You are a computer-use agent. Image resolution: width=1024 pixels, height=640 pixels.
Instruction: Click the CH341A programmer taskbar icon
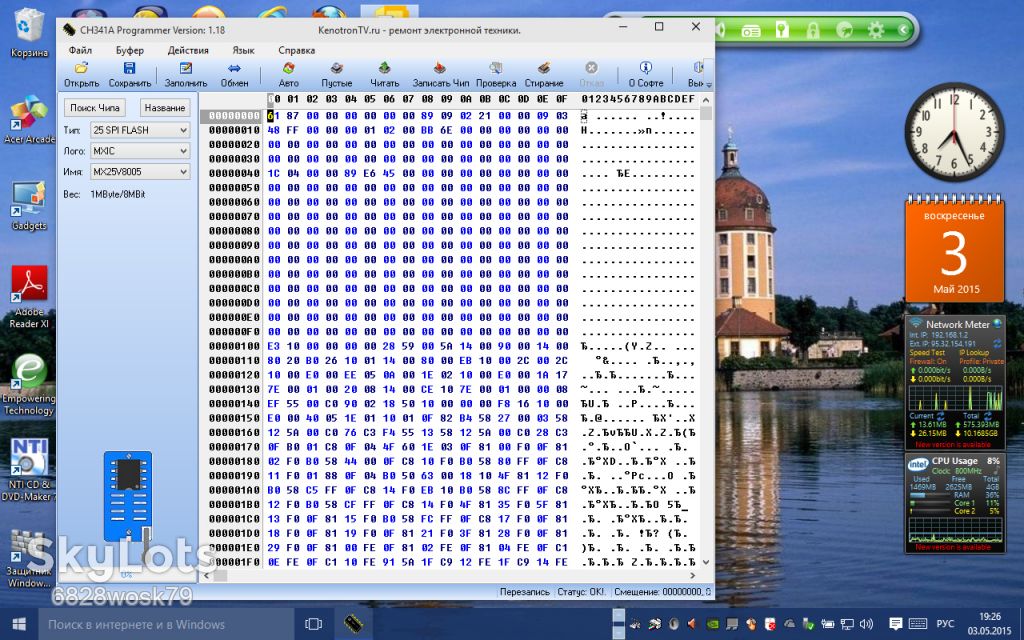353,624
